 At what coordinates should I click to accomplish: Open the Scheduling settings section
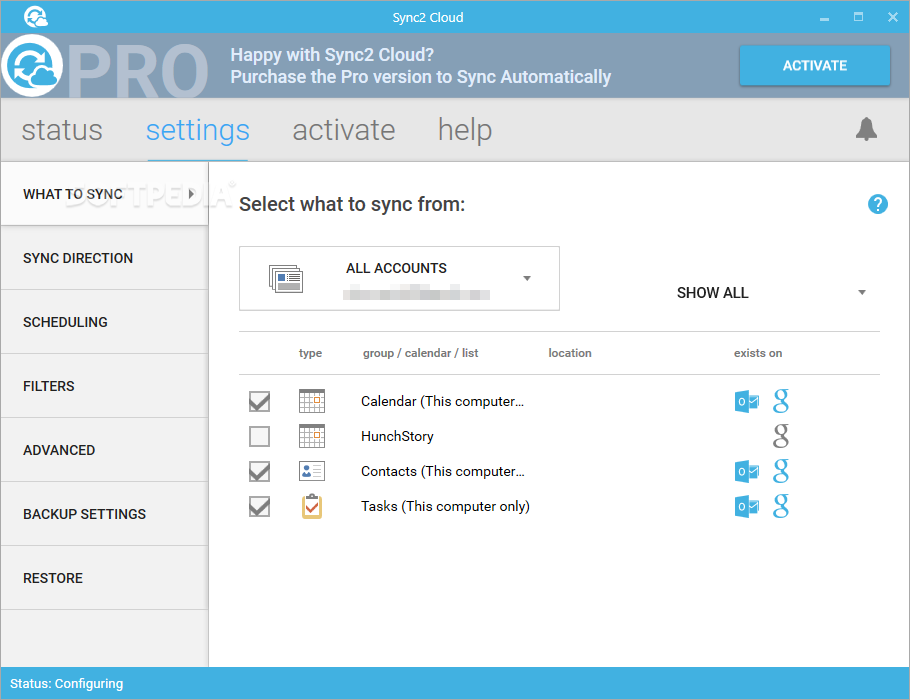104,322
